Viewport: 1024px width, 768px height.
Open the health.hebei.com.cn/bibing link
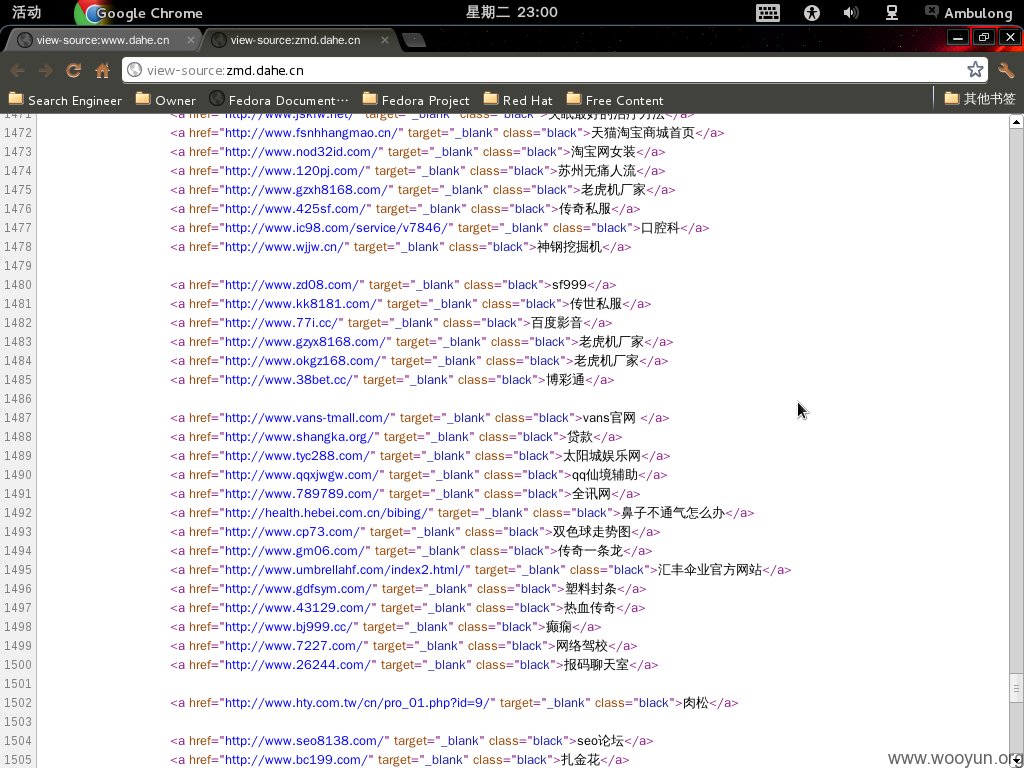327,513
